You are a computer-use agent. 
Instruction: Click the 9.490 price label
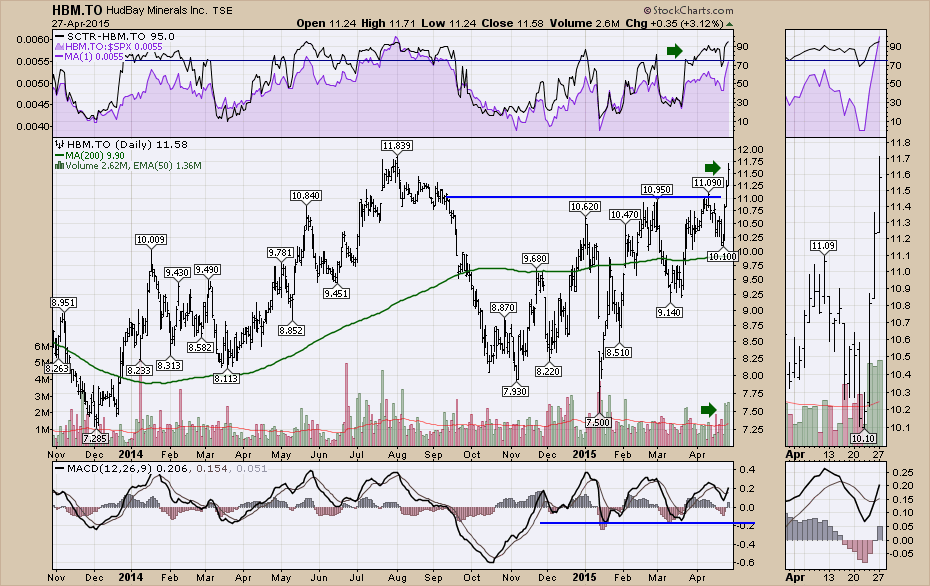coord(207,269)
